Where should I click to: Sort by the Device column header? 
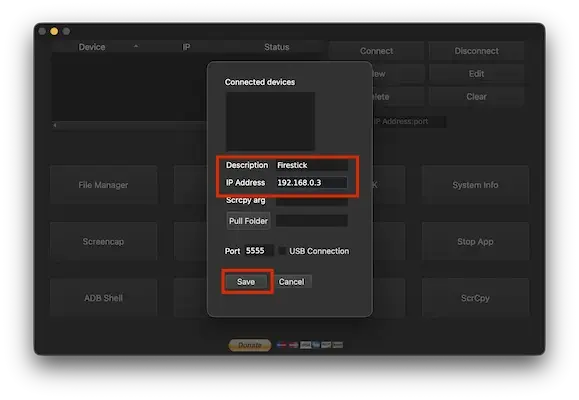[92, 47]
